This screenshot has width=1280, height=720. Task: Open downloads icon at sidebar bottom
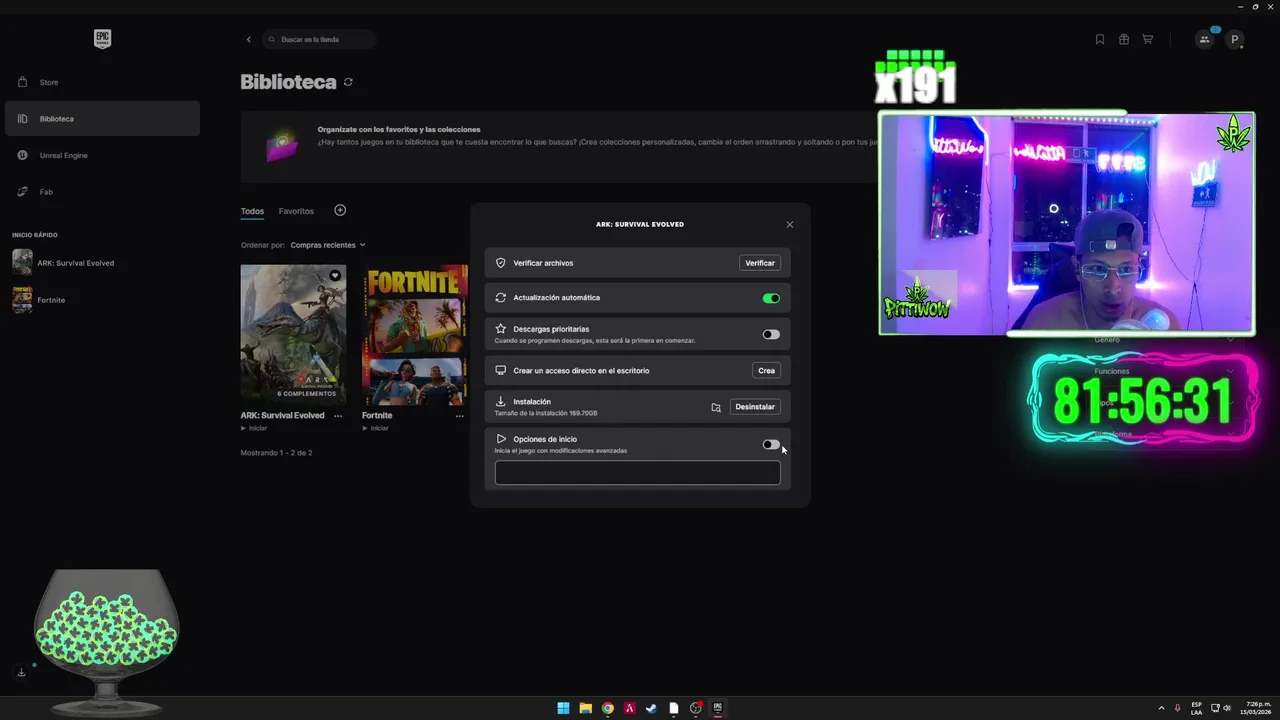point(21,672)
